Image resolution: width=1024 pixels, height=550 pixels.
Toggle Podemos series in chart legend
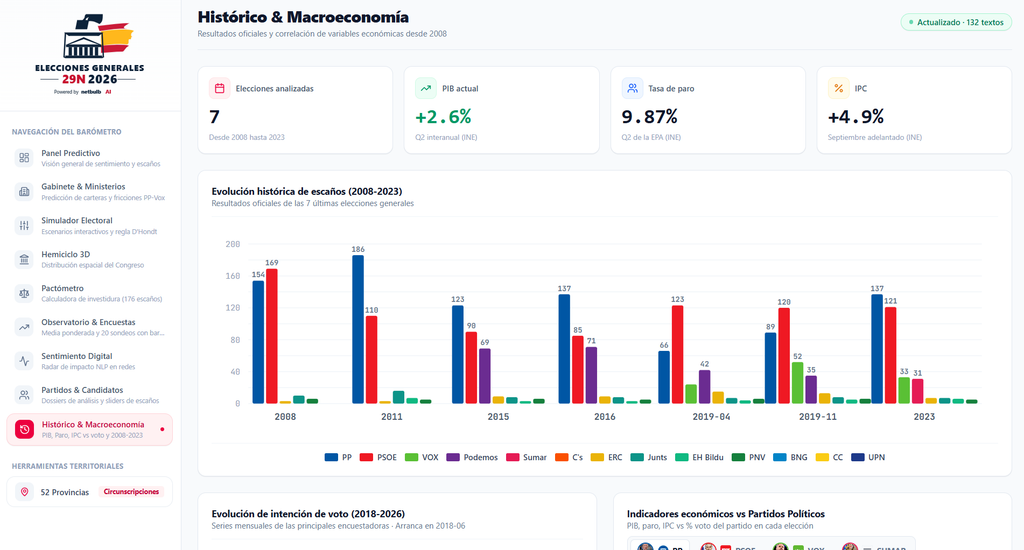(x=472, y=457)
